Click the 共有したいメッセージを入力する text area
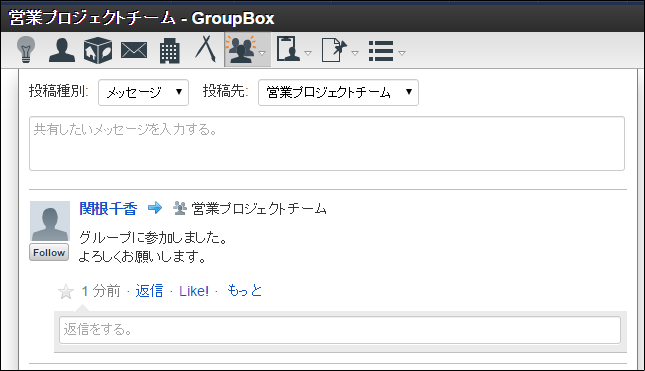The image size is (645, 371). coord(327,144)
